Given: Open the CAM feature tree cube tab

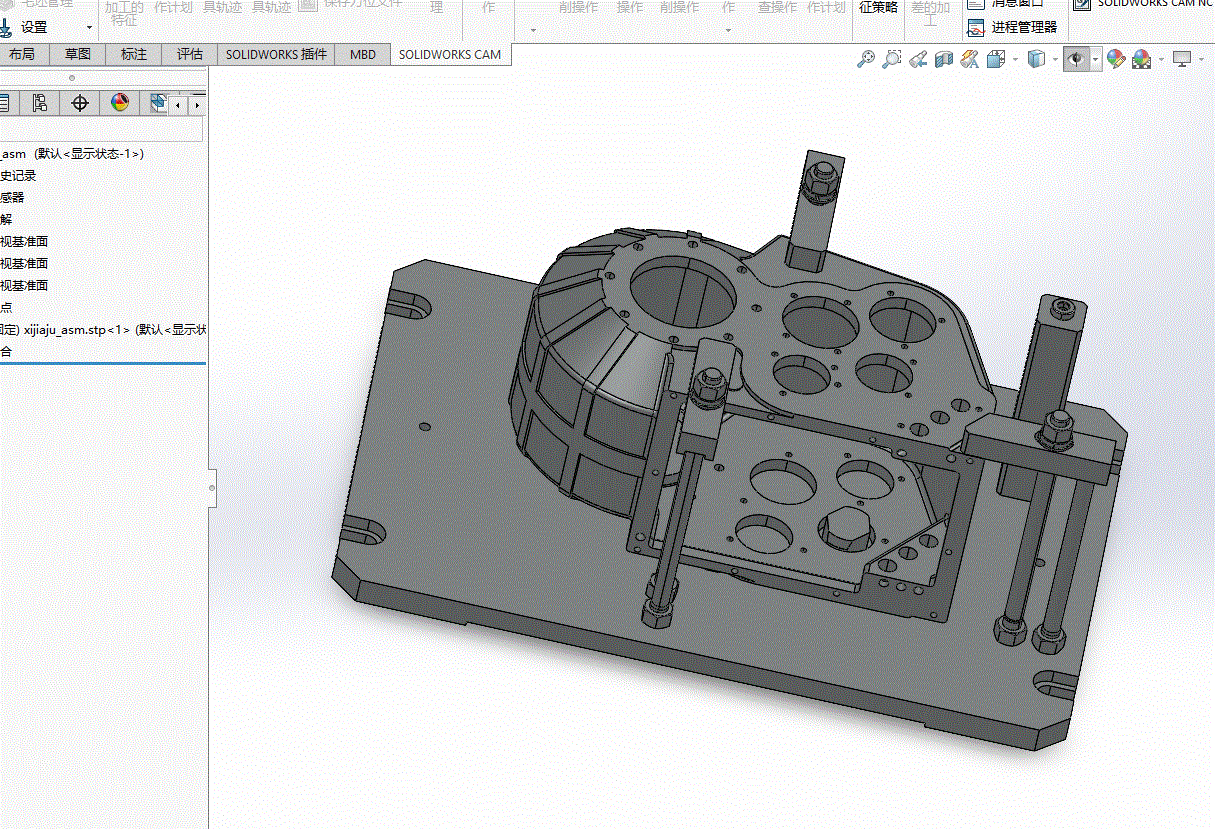Looking at the screenshot, I should point(158,103).
